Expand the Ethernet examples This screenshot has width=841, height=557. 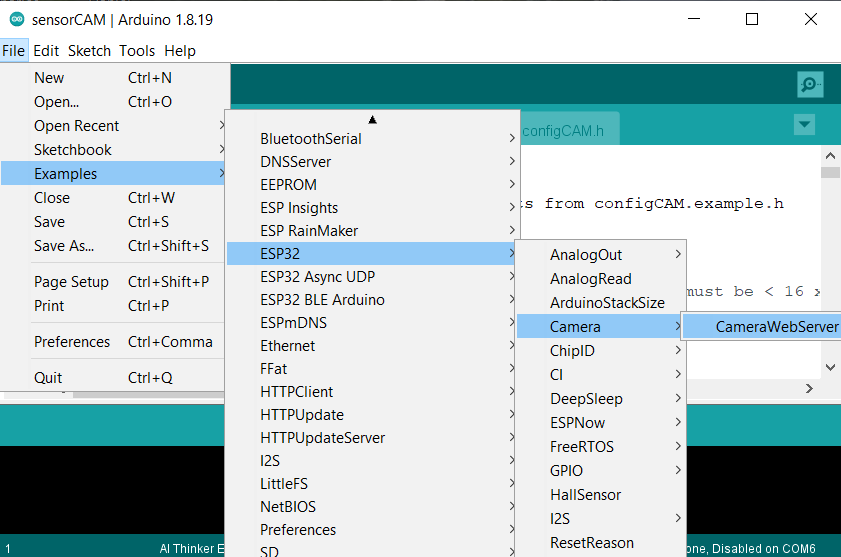371,346
